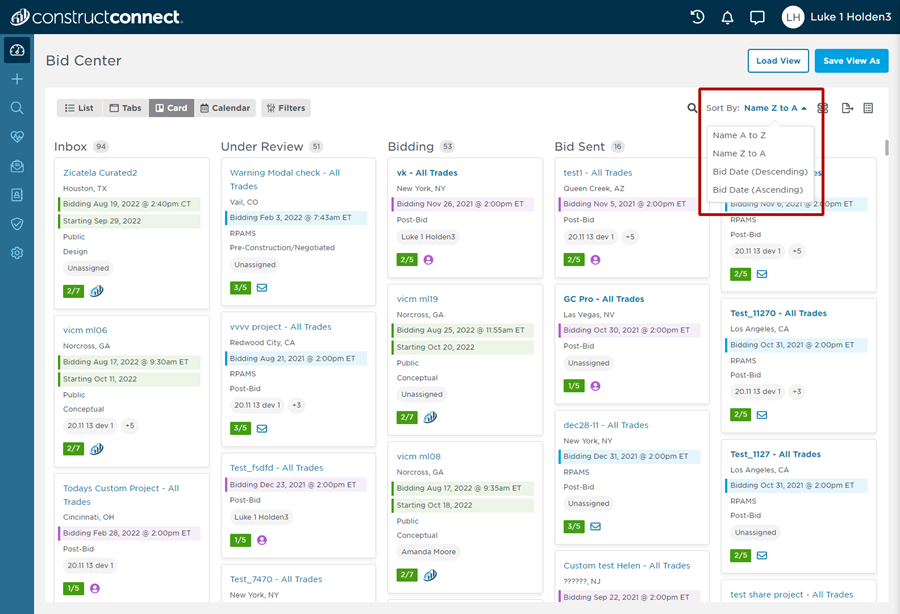
Task: Click the LH user avatar
Action: pos(793,17)
